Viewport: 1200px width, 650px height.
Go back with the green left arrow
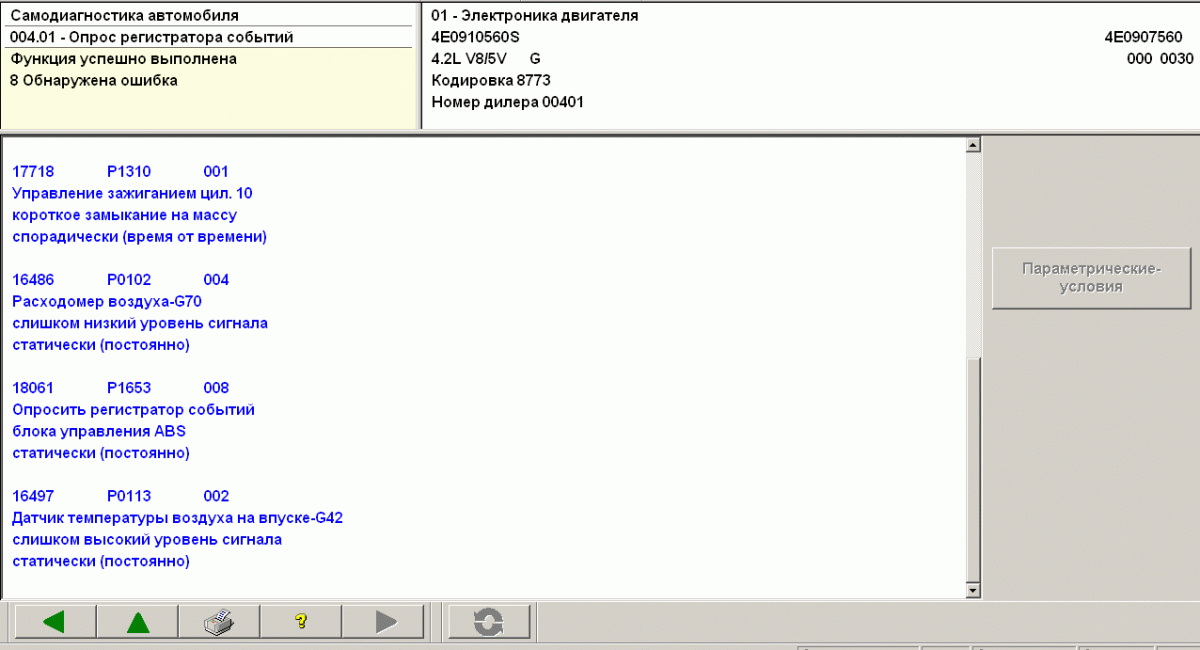tap(54, 622)
